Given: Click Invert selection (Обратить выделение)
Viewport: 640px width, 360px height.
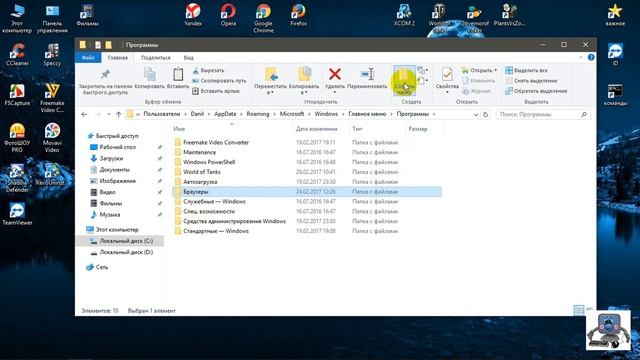Looking at the screenshot, I should [x=536, y=91].
